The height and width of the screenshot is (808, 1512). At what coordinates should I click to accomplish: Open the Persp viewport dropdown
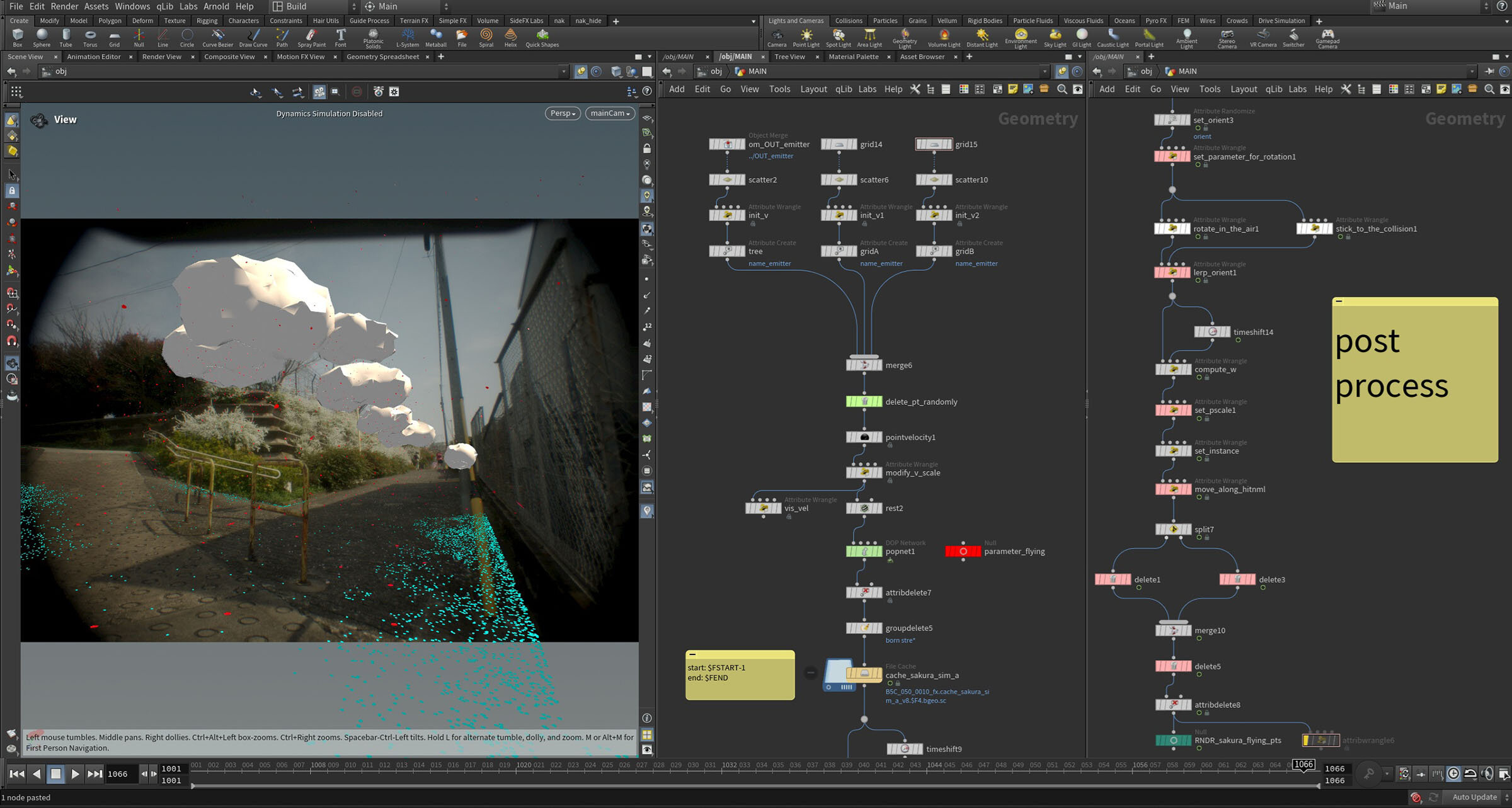tap(562, 113)
